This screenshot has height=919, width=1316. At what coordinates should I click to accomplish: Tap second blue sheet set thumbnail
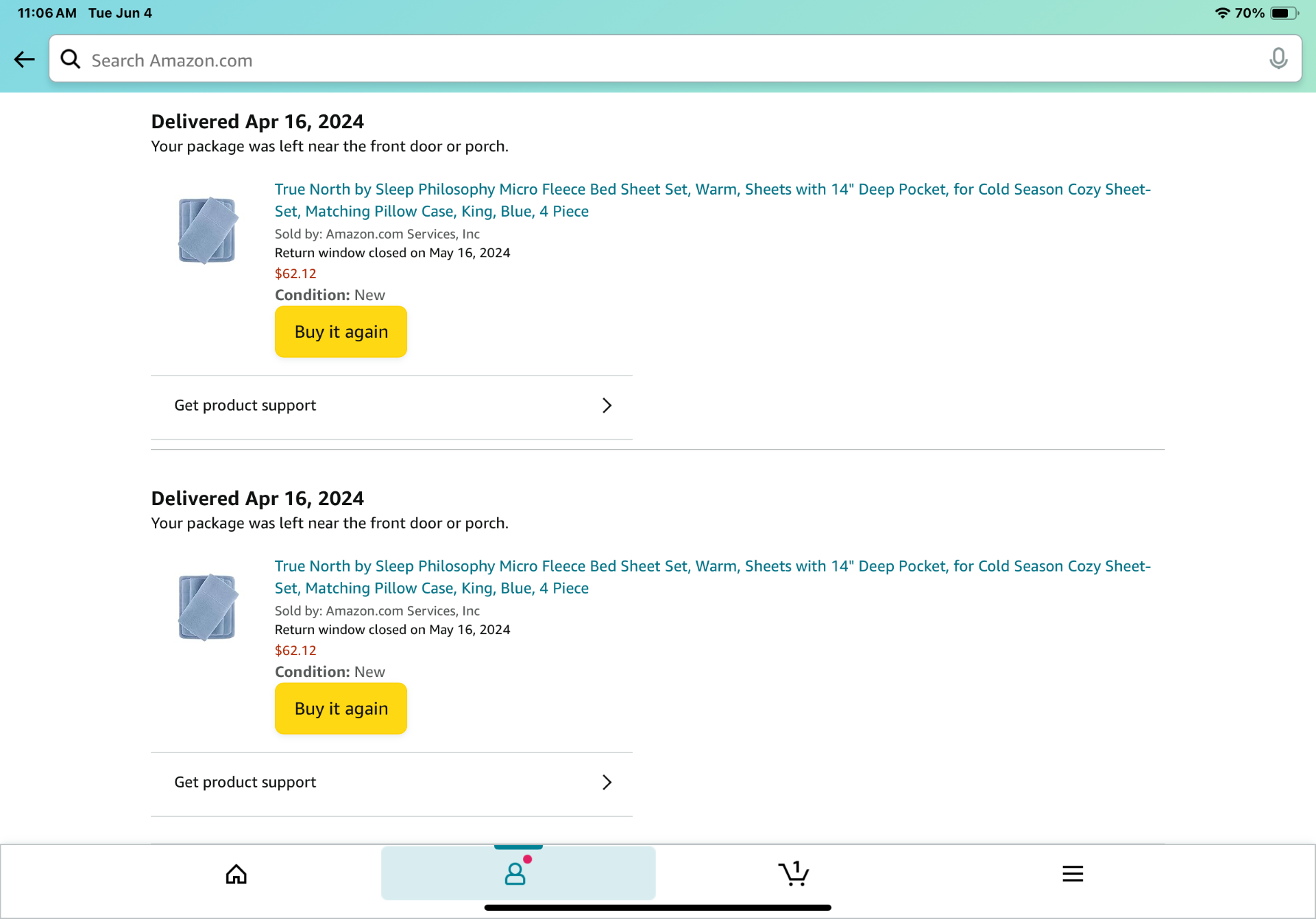[x=207, y=607]
